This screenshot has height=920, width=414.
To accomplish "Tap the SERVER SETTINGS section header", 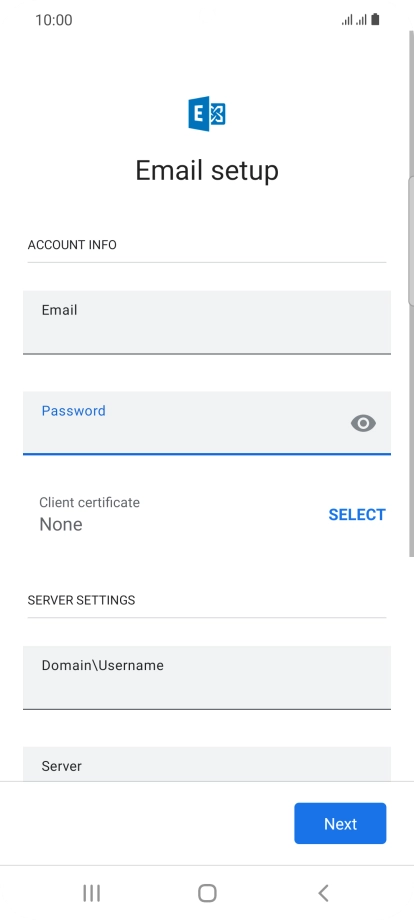I will point(82,600).
